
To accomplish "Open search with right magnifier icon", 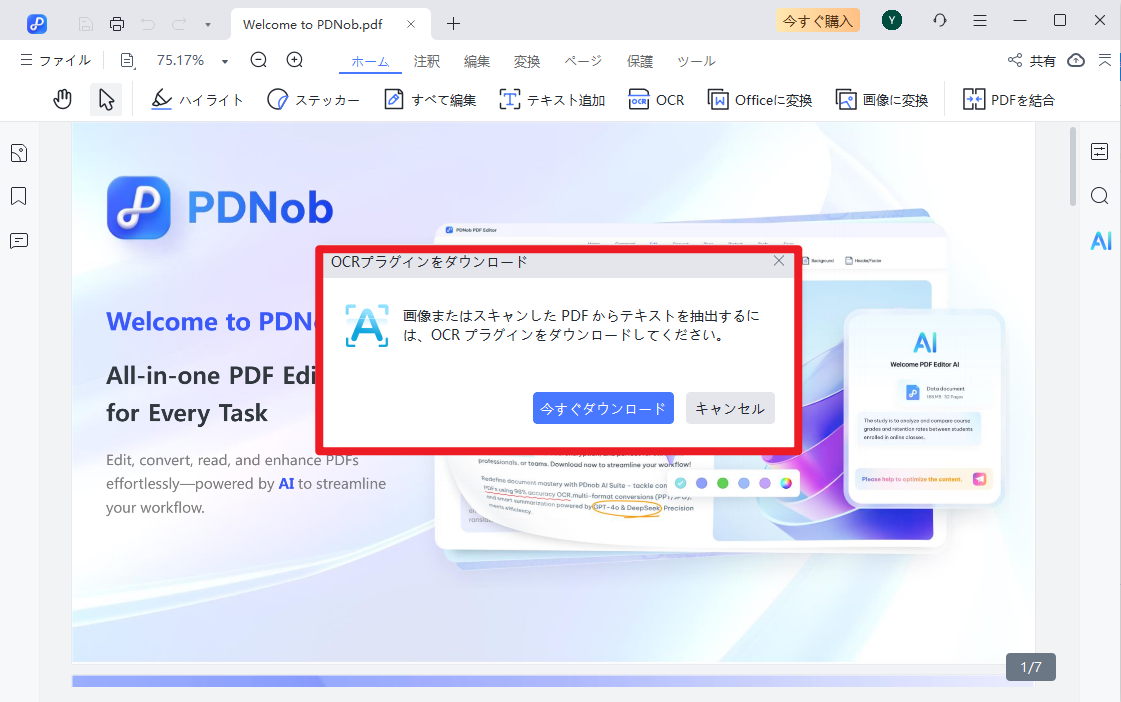I will point(1100,196).
